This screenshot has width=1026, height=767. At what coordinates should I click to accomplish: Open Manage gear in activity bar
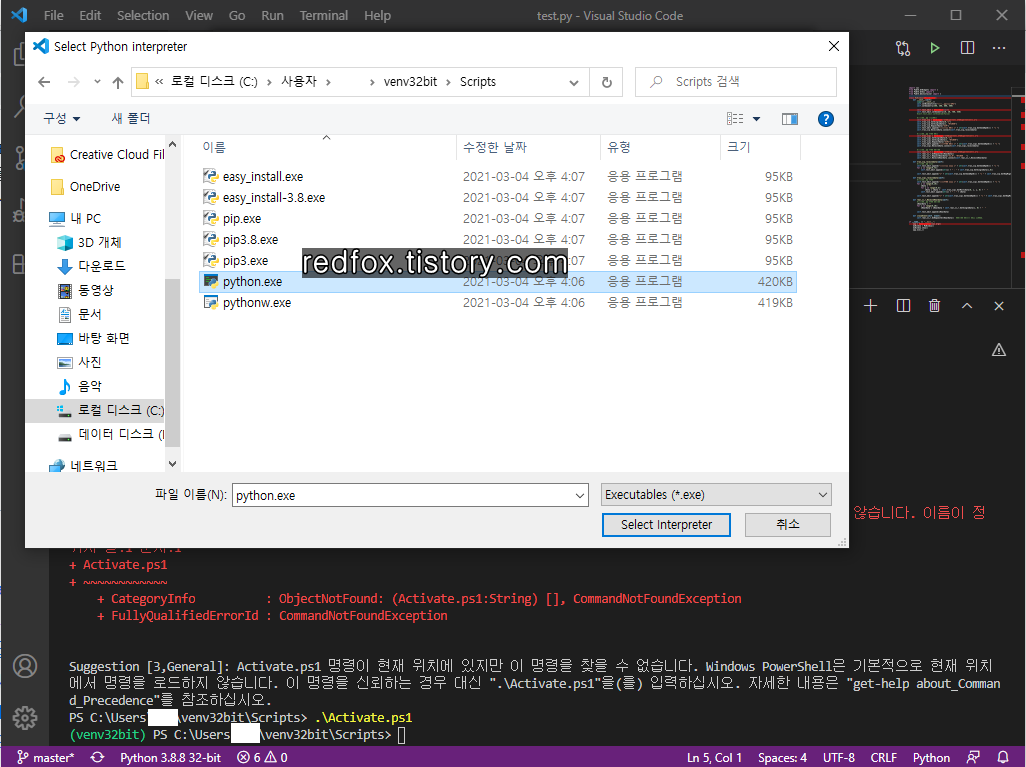(25, 718)
